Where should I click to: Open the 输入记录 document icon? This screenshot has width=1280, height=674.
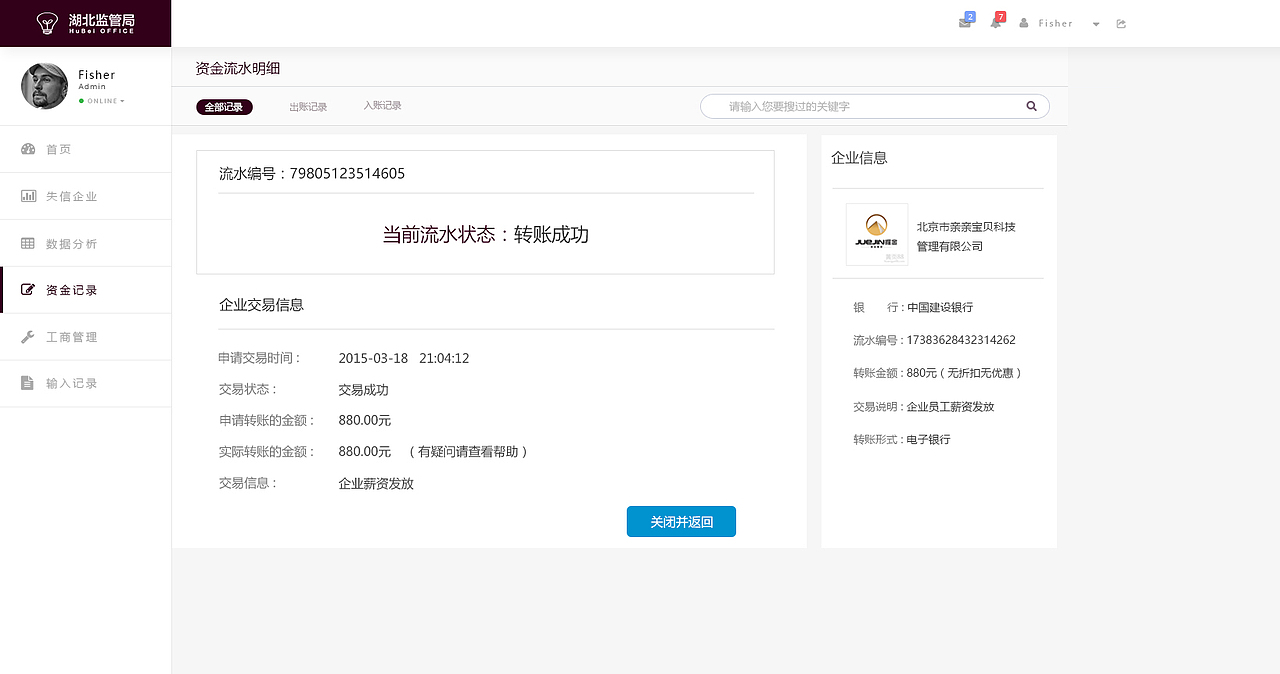28,382
